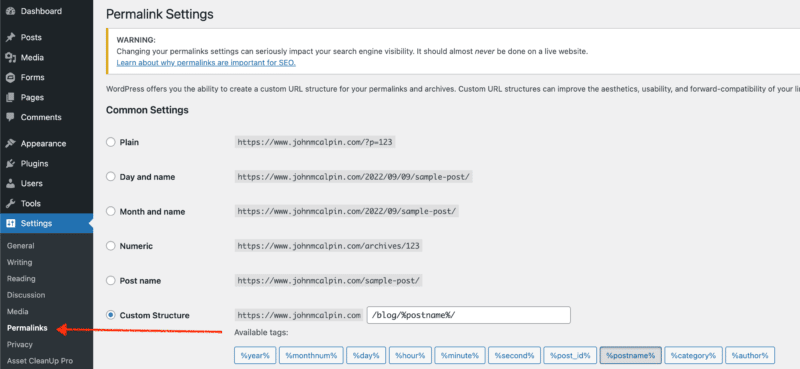The height and width of the screenshot is (369, 800).
Task: Click the Month and name example URL
Action: pyautogui.click(x=347, y=211)
